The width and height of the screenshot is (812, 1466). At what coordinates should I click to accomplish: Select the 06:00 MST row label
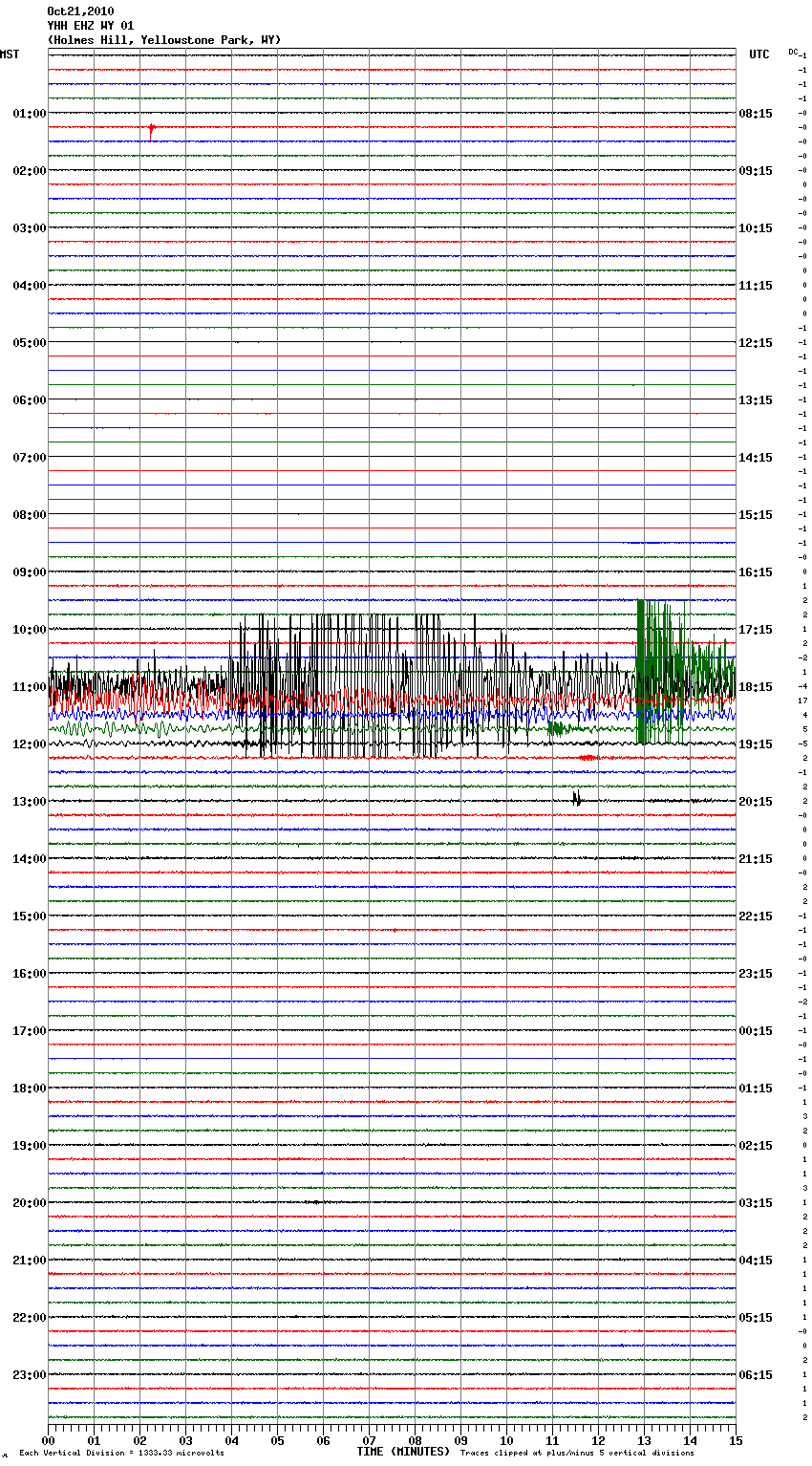30,400
